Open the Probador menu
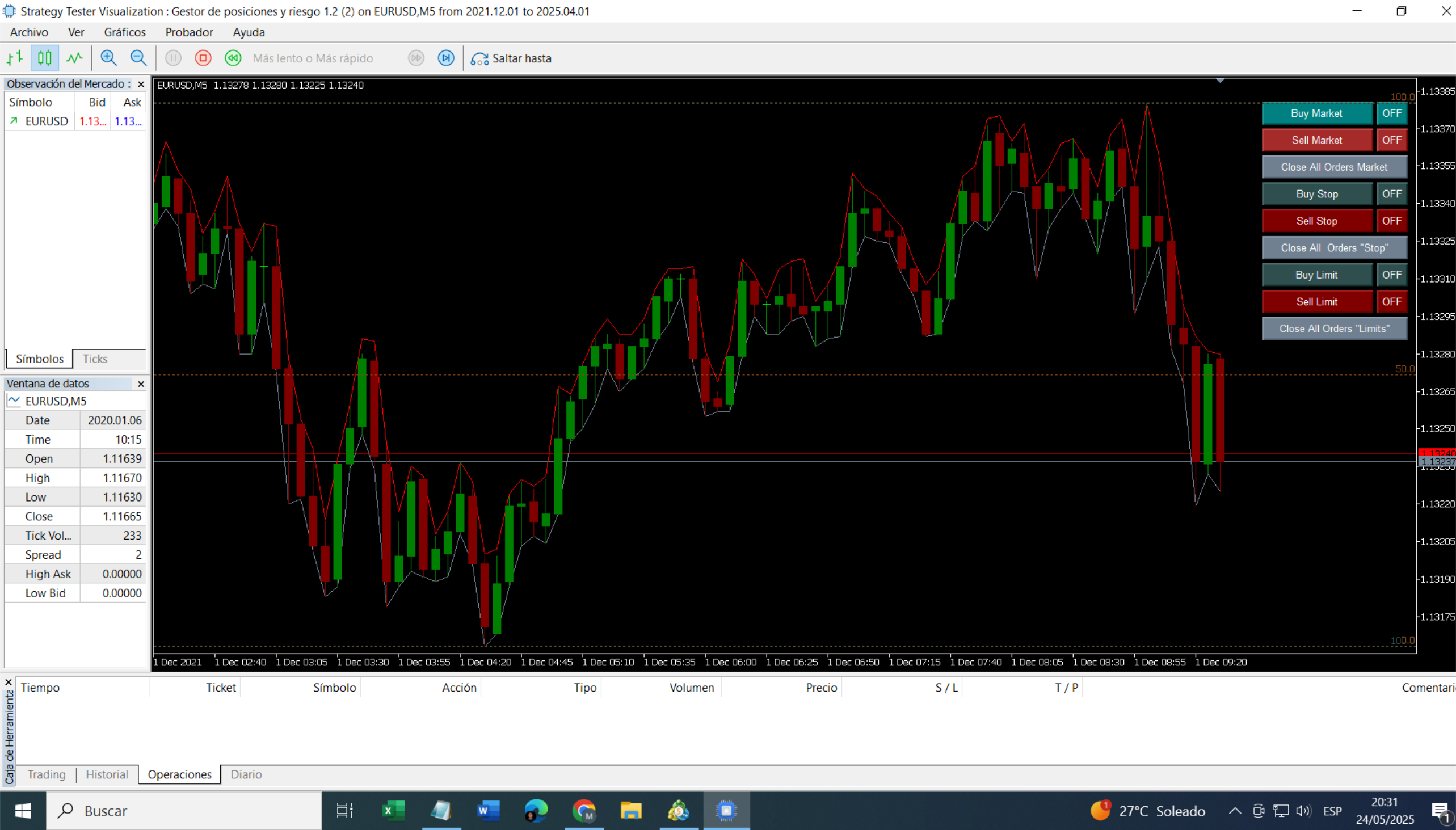1456x830 pixels. [x=190, y=32]
